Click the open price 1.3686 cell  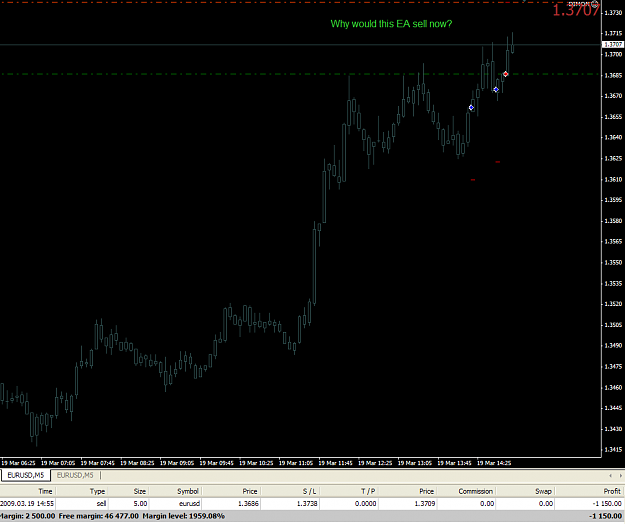[248, 504]
